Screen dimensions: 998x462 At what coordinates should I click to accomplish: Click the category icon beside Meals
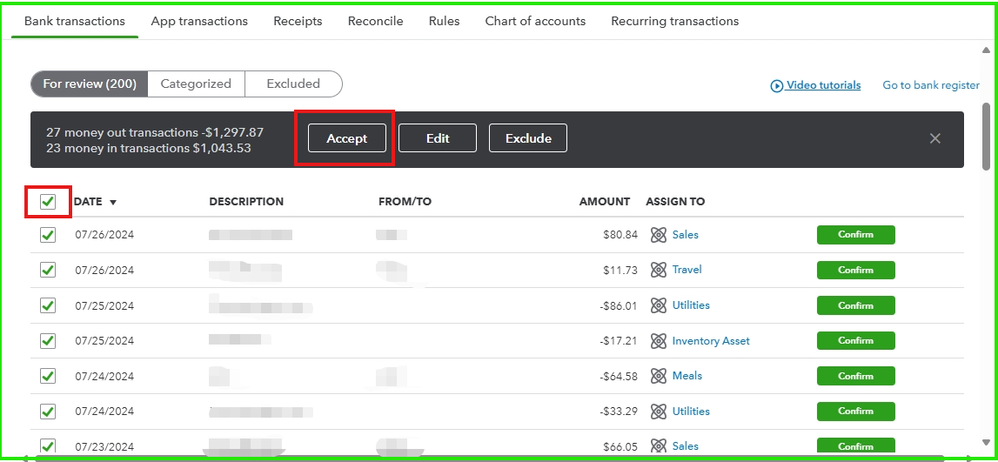[658, 376]
